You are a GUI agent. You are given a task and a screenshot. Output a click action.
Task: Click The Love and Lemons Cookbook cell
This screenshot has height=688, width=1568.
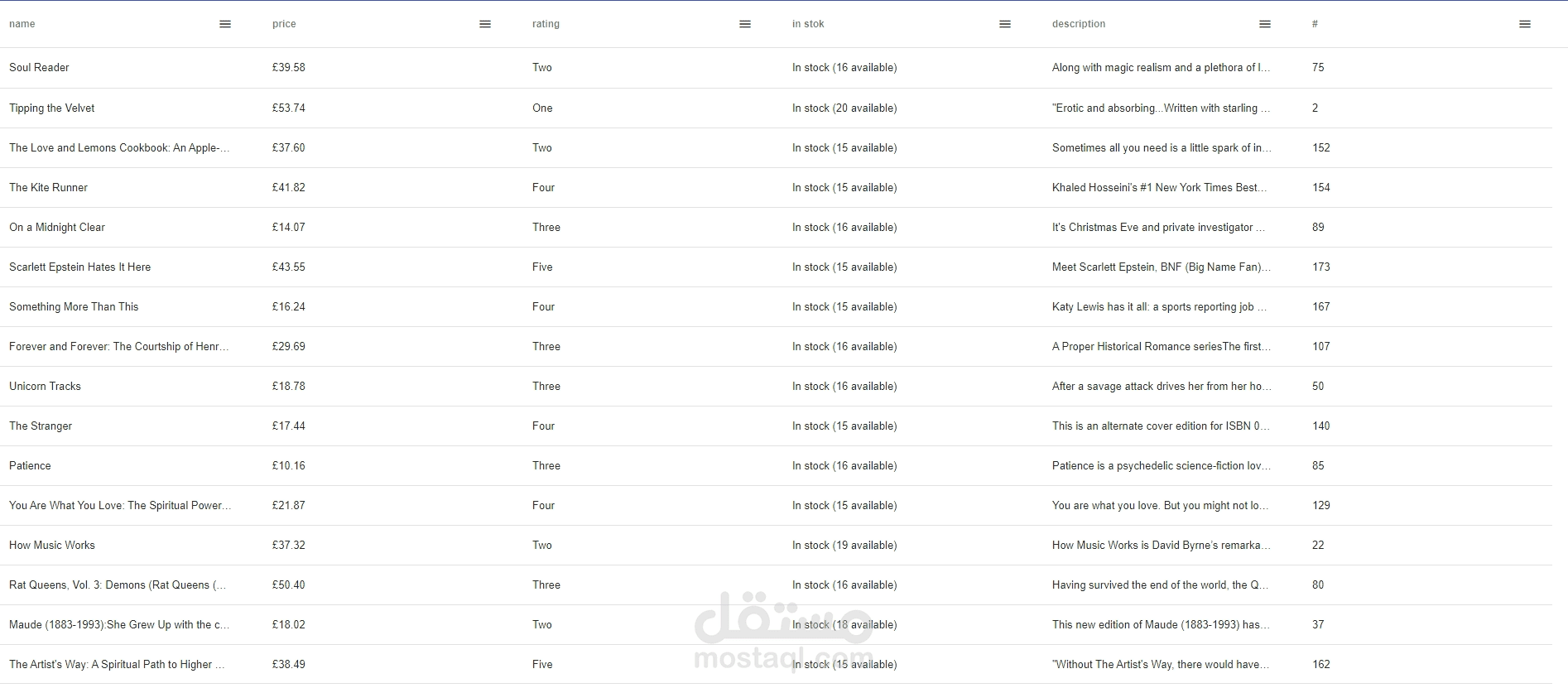[x=119, y=148]
